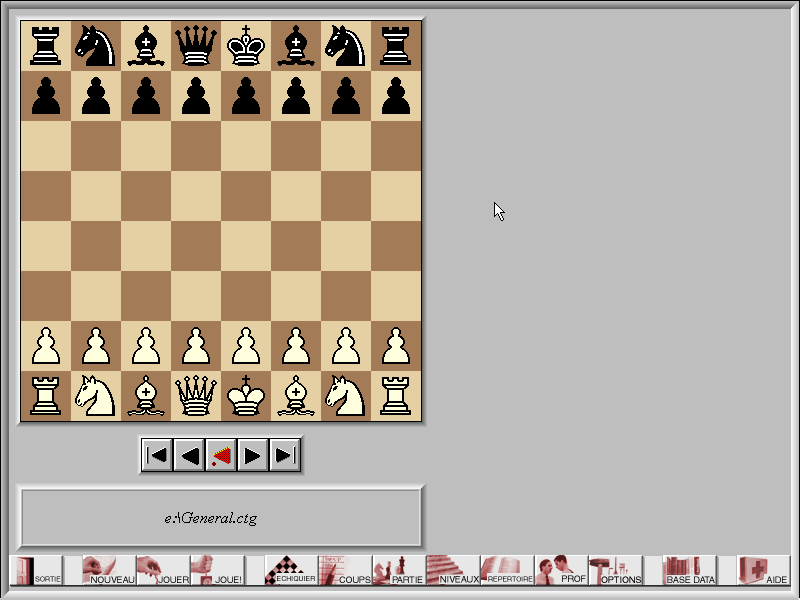800x600 pixels.
Task: Select the black rook on a8
Action: 46,46
